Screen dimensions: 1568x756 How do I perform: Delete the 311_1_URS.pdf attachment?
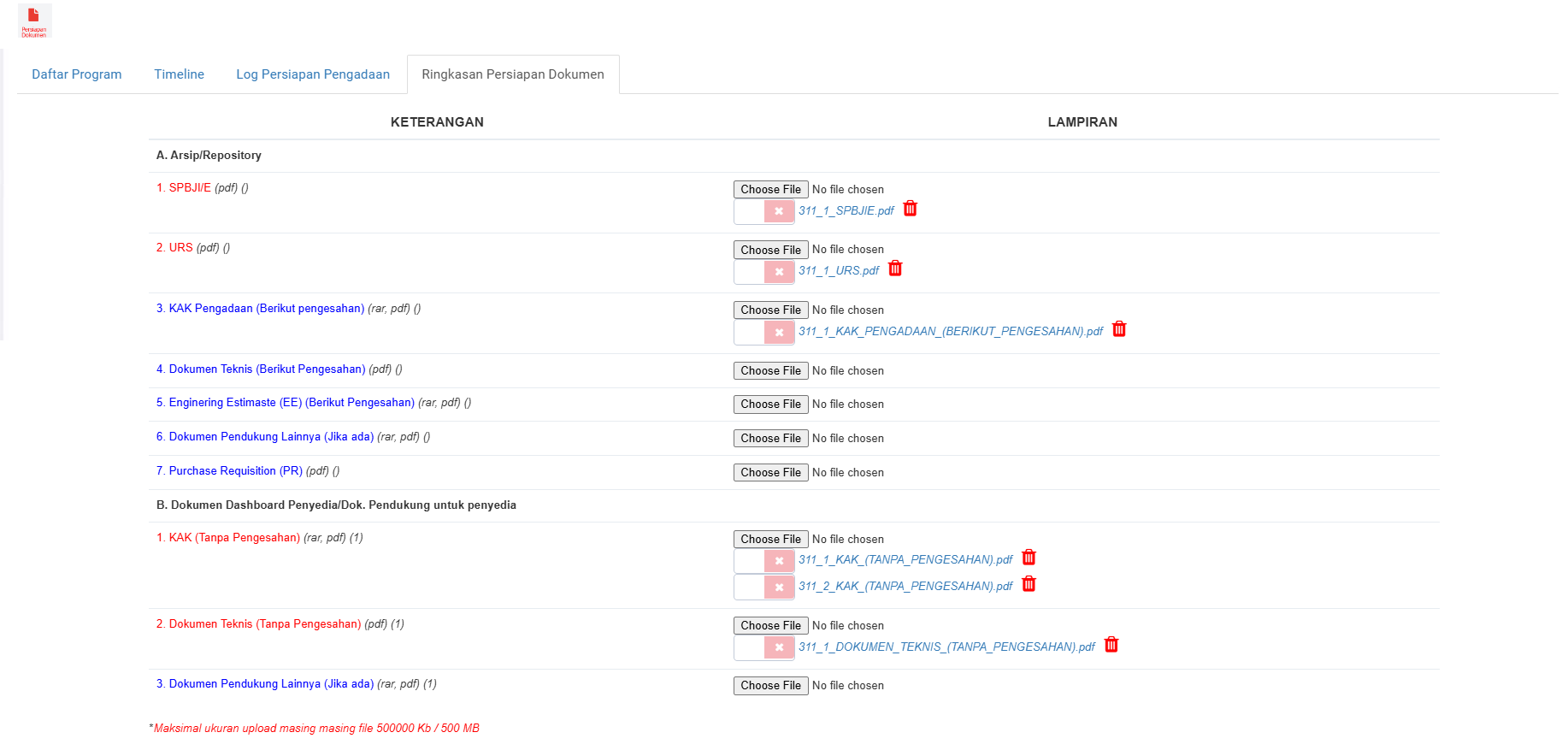pyautogui.click(x=895, y=269)
